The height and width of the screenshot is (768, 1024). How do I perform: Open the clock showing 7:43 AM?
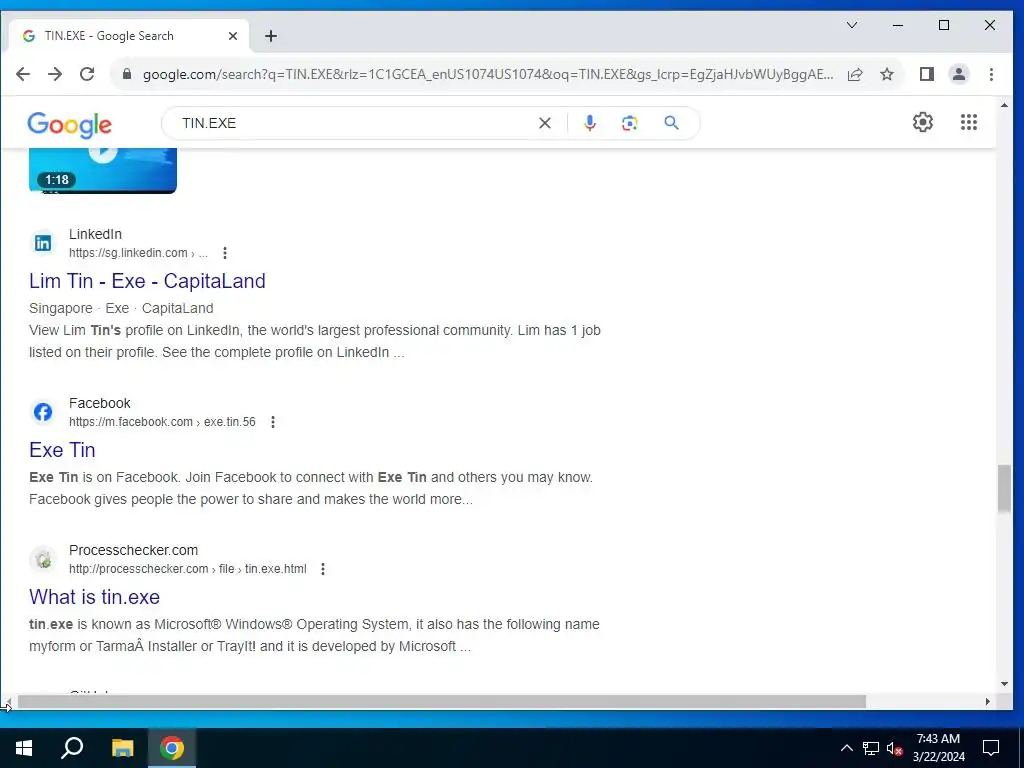tap(938, 748)
